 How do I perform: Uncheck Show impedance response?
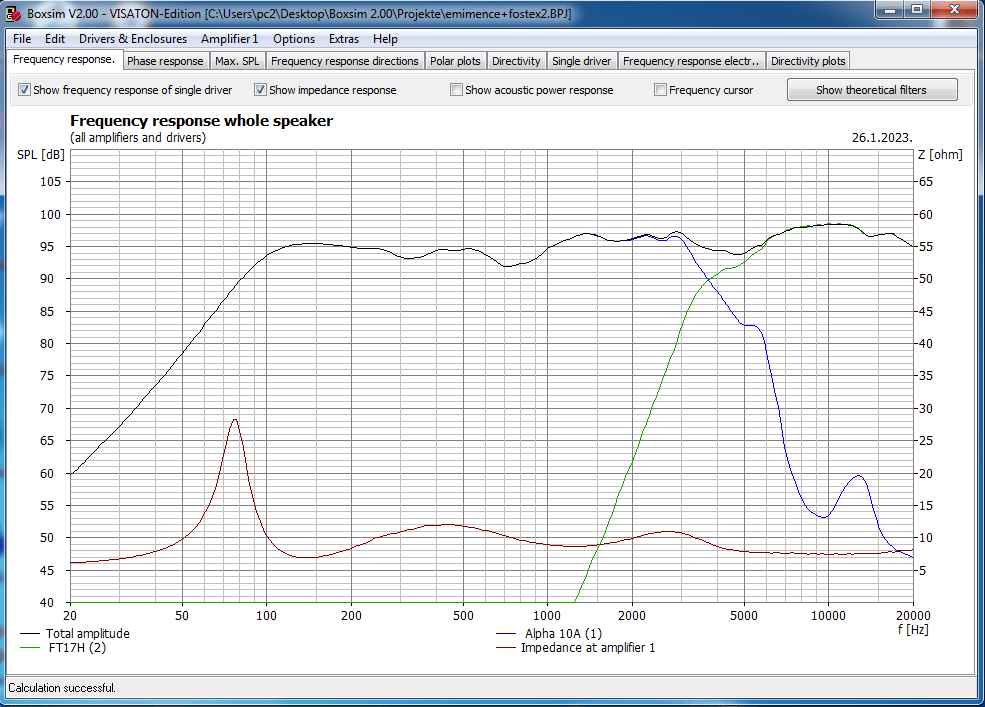[260, 90]
